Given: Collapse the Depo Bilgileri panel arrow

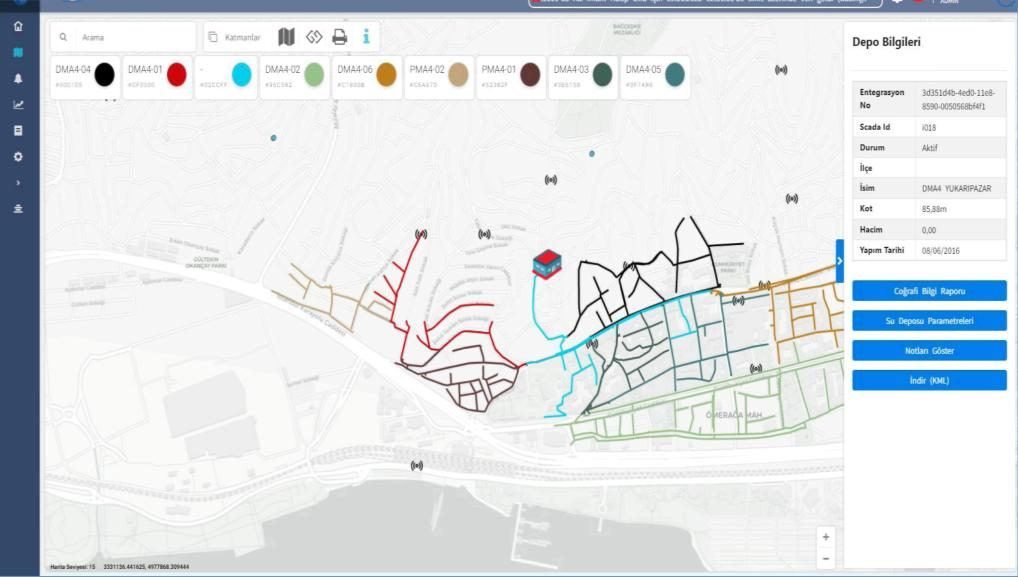Looking at the screenshot, I should 839,261.
